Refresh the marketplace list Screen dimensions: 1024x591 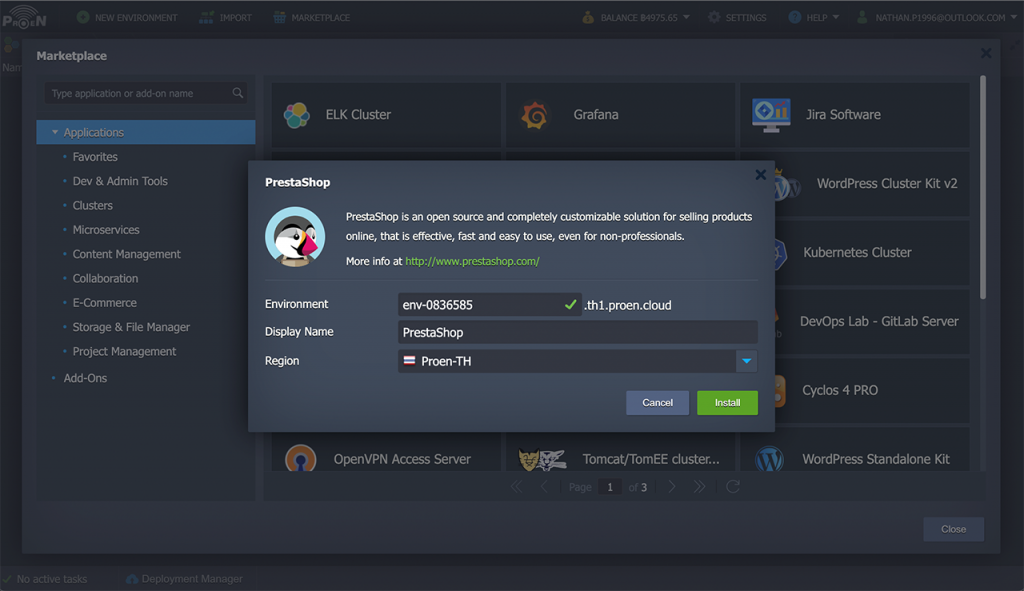pos(733,487)
